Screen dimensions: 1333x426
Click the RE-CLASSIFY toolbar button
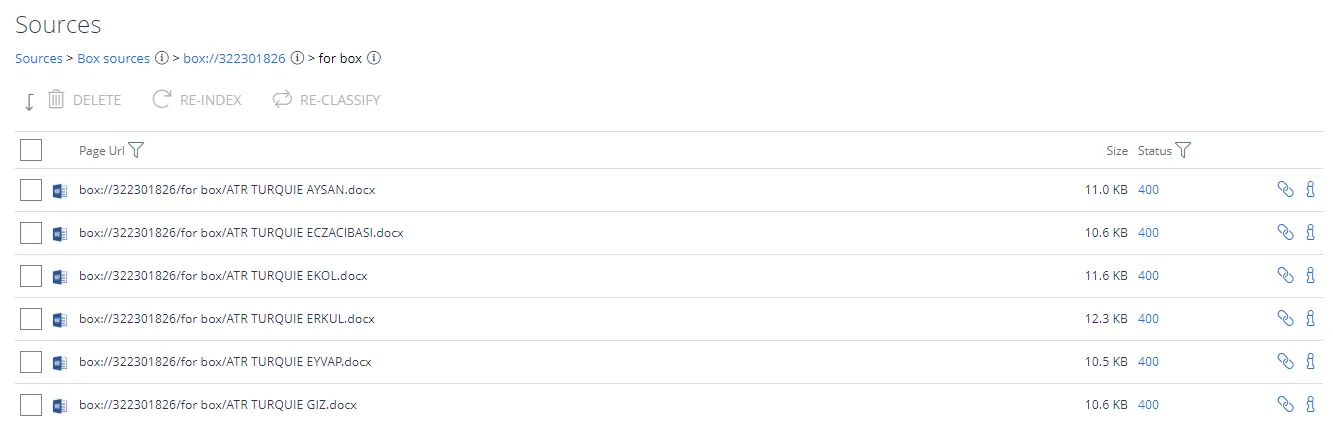(x=326, y=100)
